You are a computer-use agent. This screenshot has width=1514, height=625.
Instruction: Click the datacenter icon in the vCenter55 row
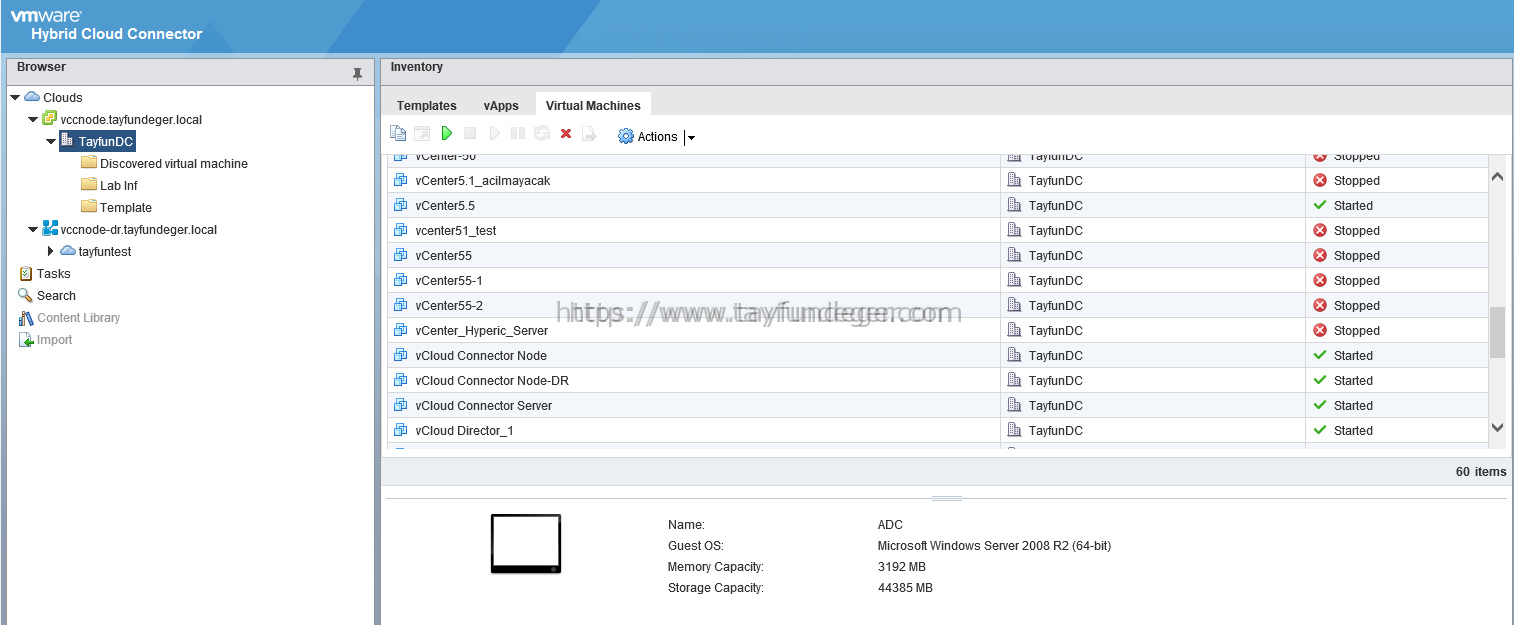(x=1014, y=256)
